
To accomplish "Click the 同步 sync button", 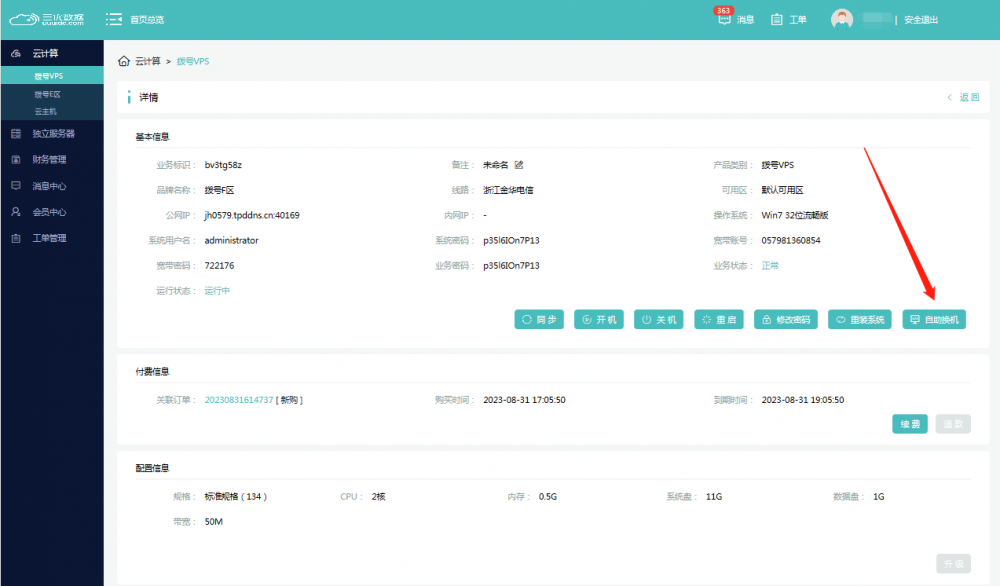I will pos(539,319).
